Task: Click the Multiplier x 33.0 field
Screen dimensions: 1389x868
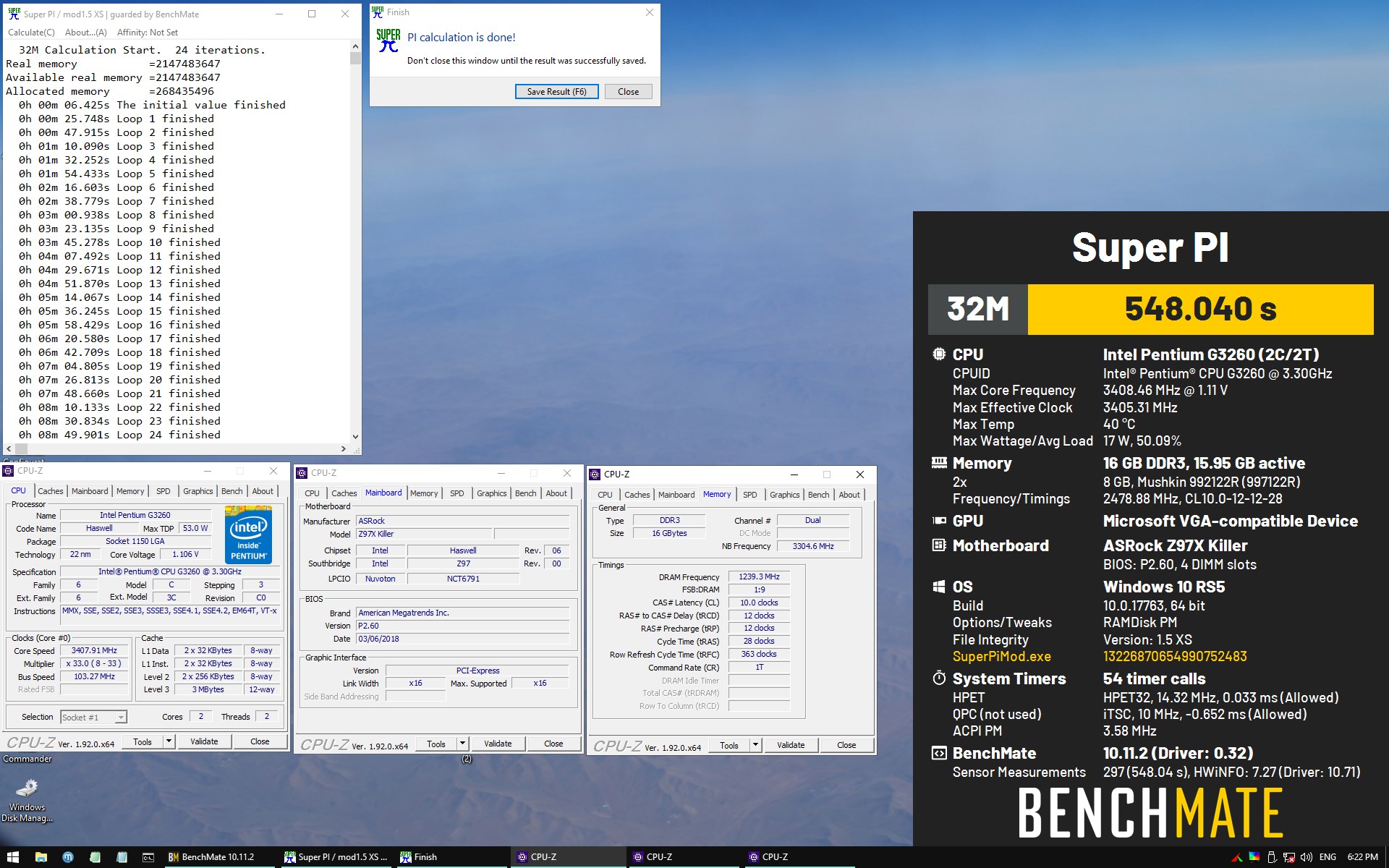Action: (94, 664)
